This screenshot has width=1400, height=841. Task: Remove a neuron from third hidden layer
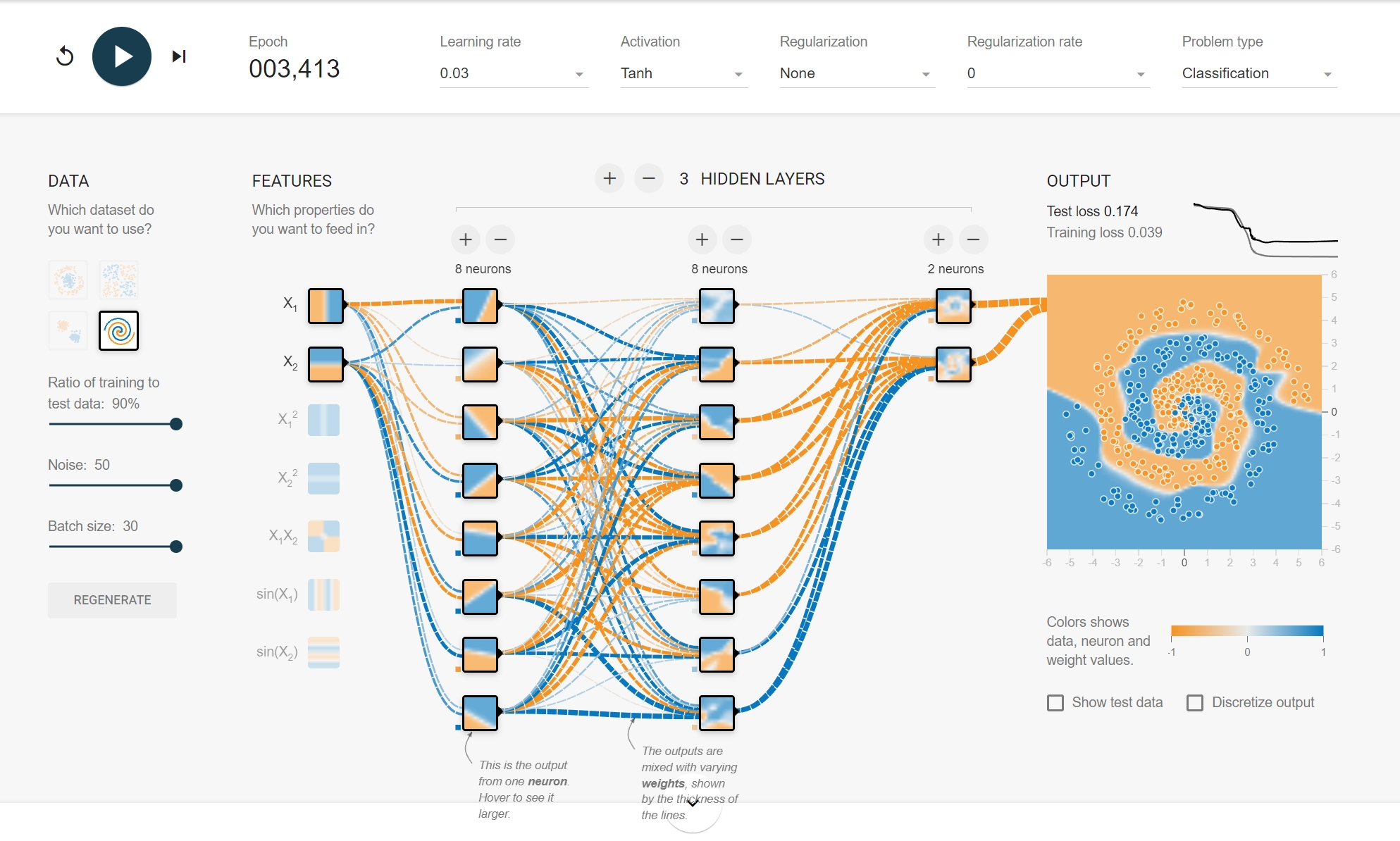pyautogui.click(x=974, y=239)
